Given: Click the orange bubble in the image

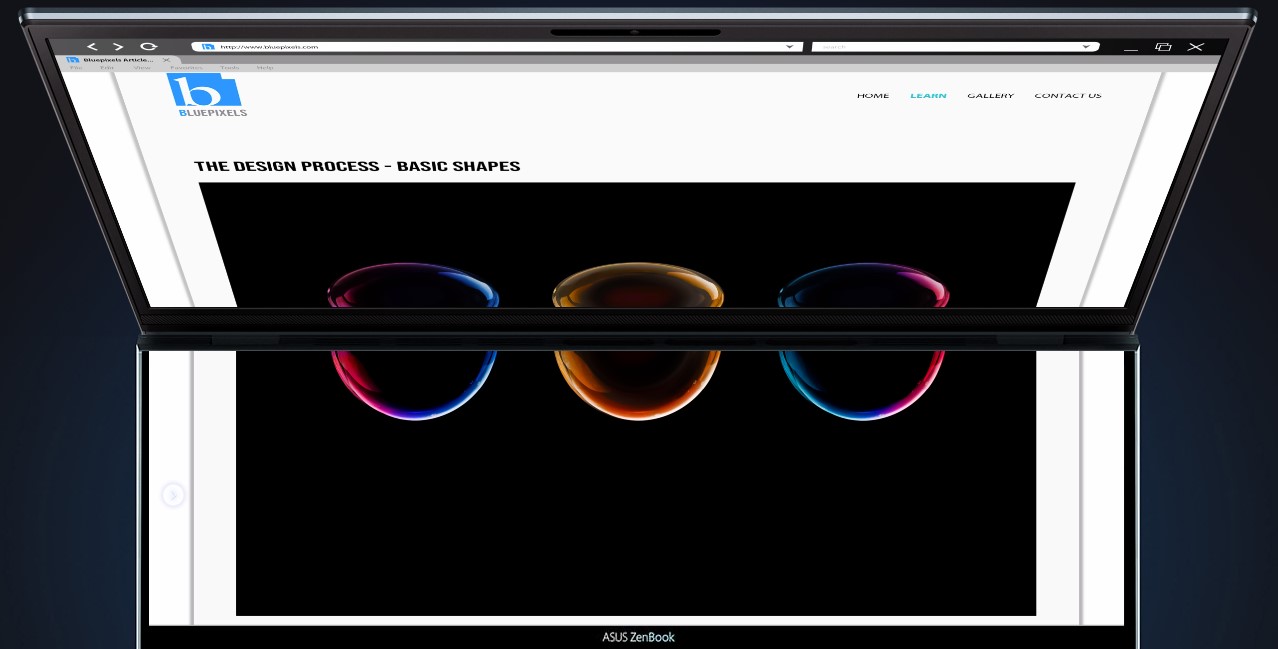Looking at the screenshot, I should (x=637, y=340).
